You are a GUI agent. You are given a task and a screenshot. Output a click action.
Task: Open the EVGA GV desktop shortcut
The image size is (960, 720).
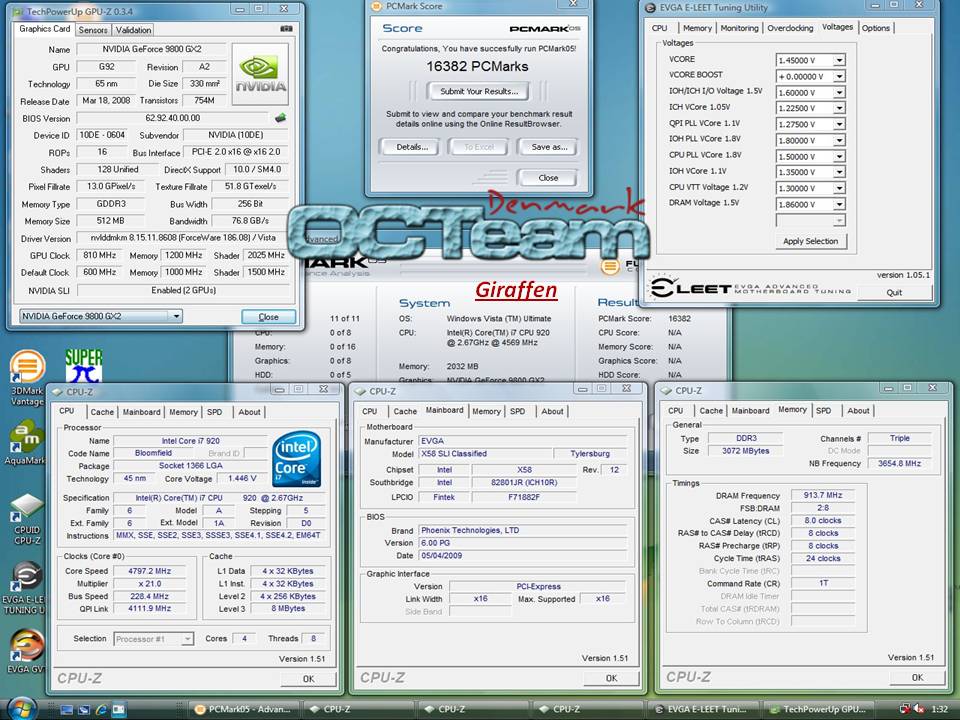tap(26, 651)
